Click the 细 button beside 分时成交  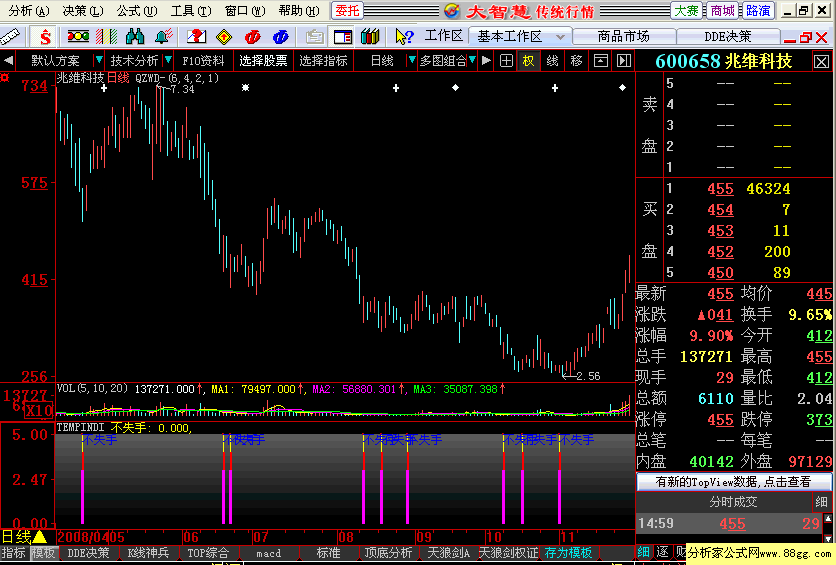pos(821,502)
